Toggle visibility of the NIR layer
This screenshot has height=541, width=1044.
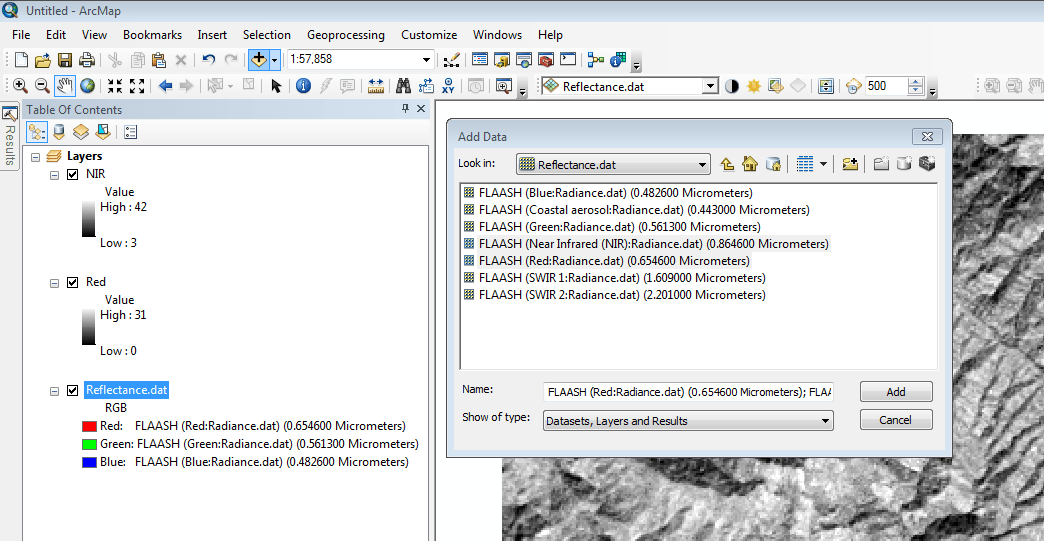[73, 174]
